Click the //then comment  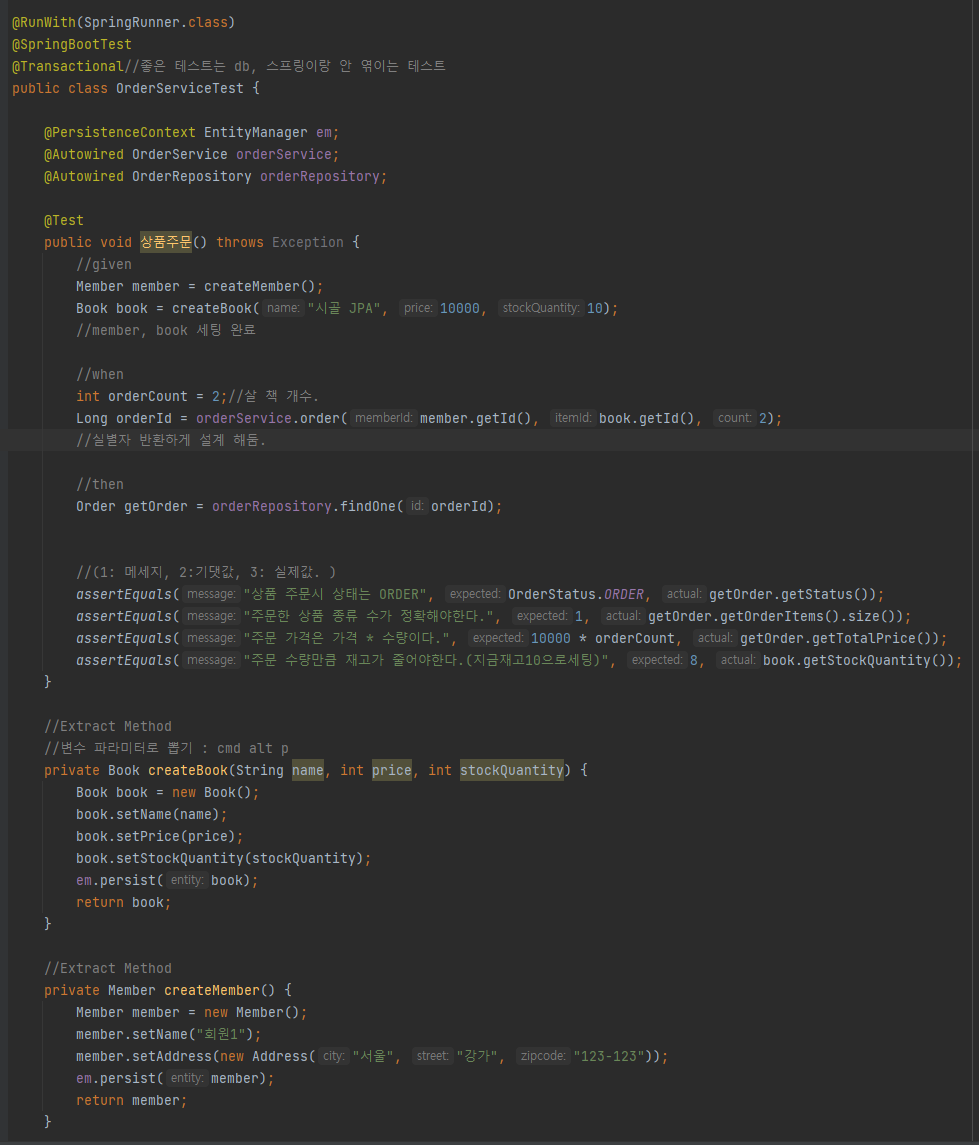[100, 484]
